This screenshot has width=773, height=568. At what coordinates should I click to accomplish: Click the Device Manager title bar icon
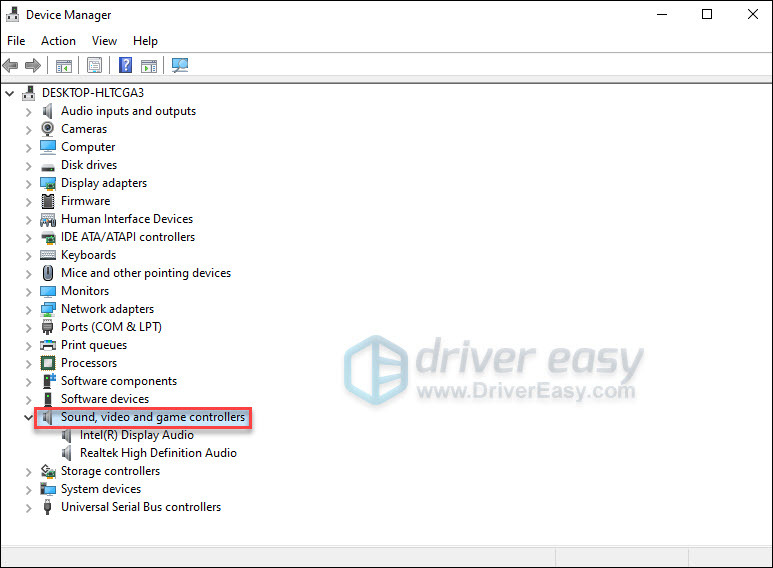point(12,15)
